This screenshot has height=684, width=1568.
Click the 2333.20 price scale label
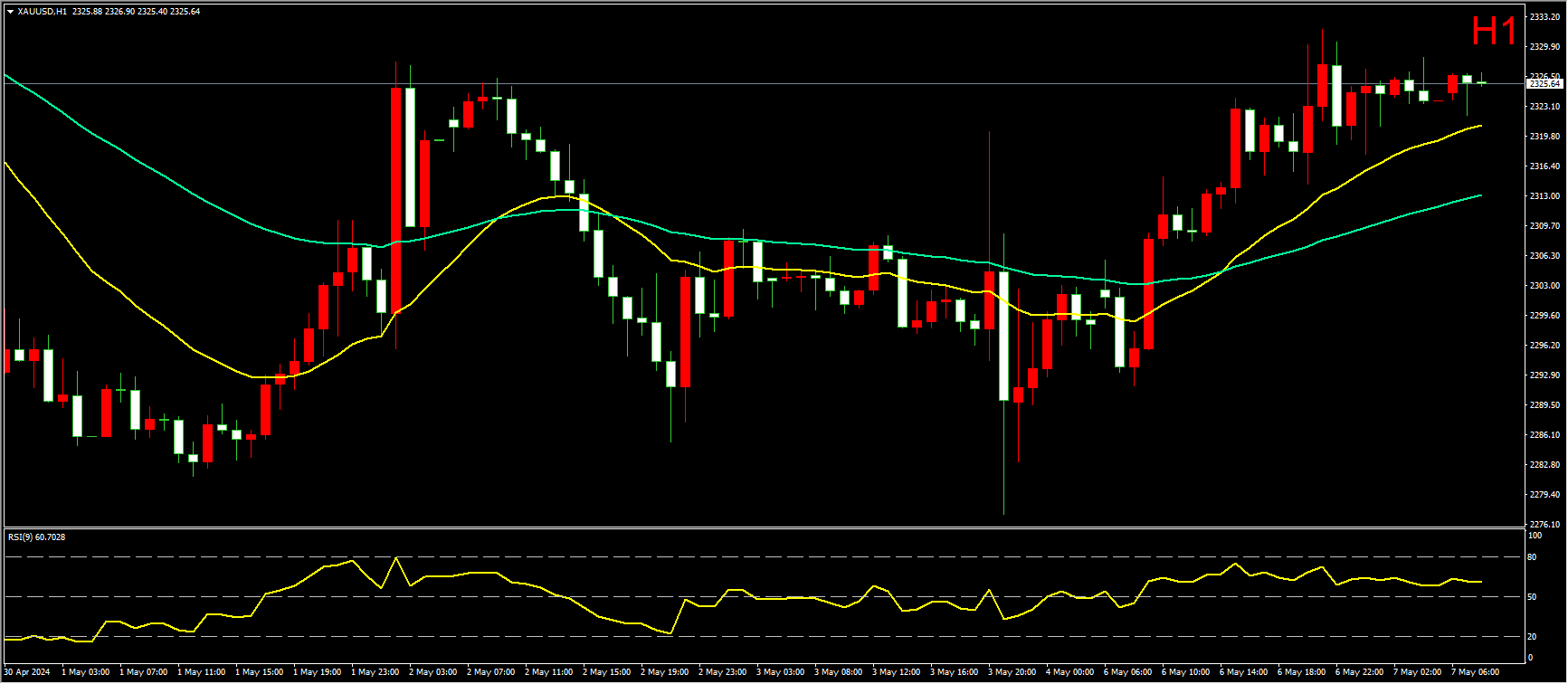click(x=1544, y=17)
